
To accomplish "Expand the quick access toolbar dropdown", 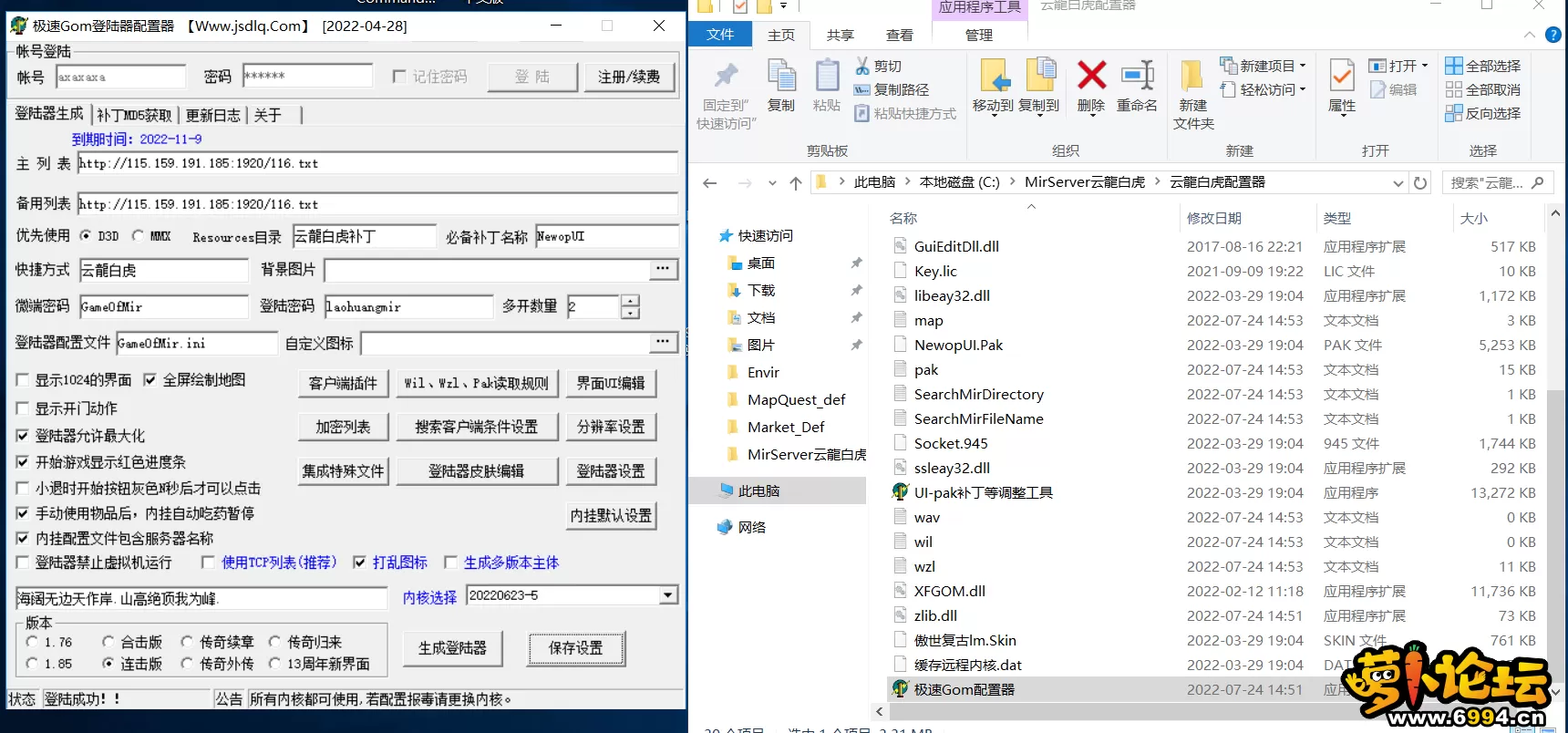I will (783, 6).
